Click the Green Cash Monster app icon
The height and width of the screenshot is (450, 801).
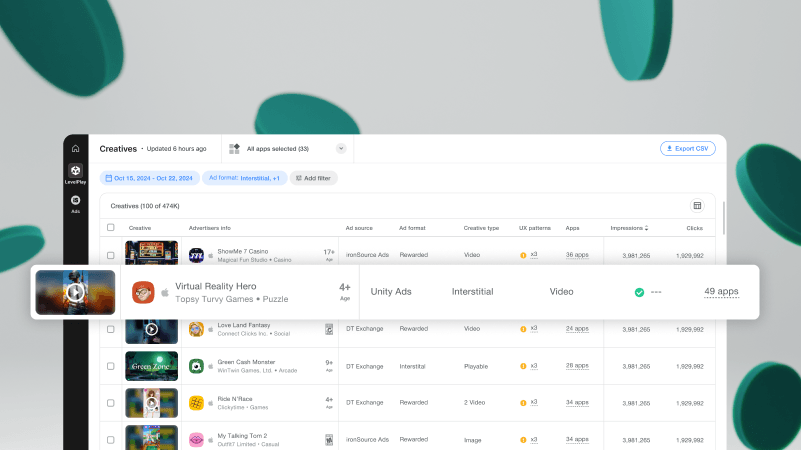click(197, 366)
